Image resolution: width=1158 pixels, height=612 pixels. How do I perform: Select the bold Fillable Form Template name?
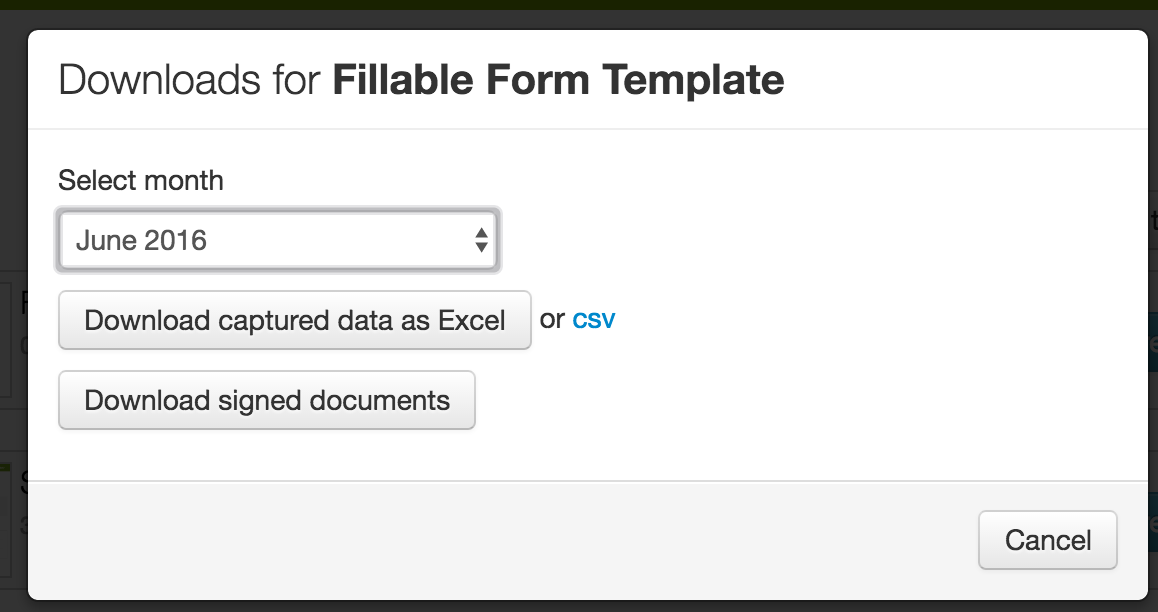pyautogui.click(x=558, y=80)
